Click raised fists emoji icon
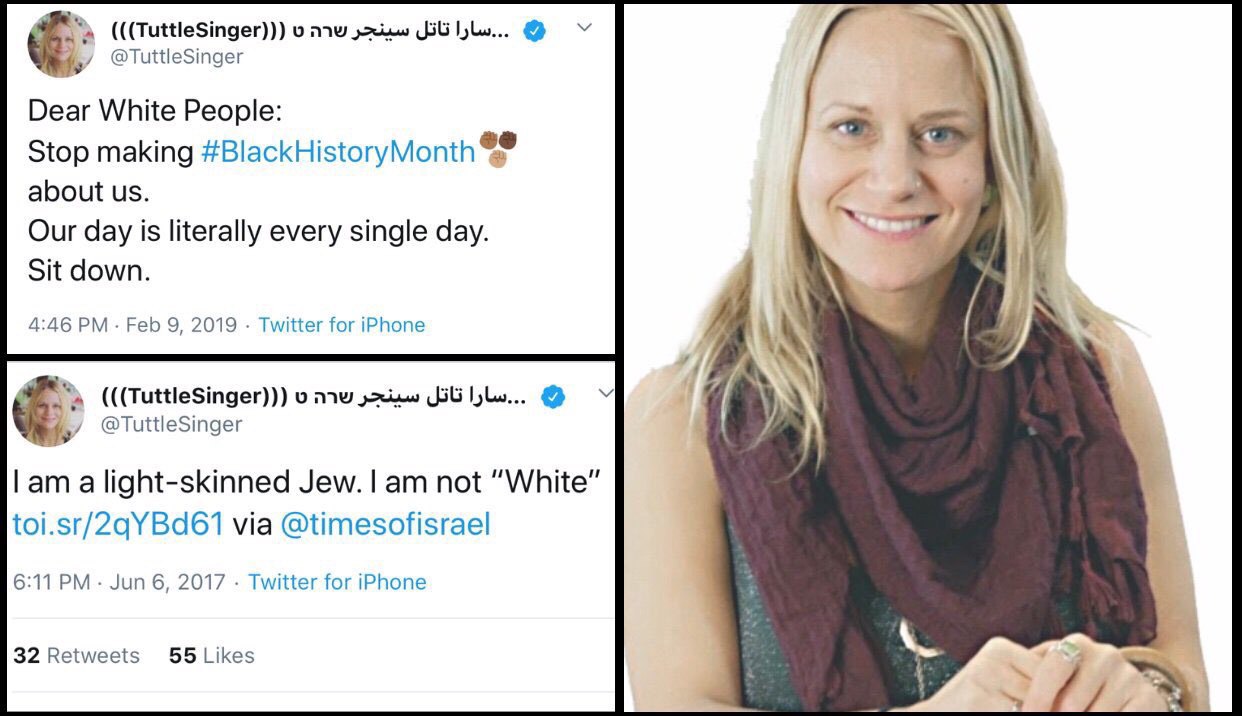 [x=497, y=149]
